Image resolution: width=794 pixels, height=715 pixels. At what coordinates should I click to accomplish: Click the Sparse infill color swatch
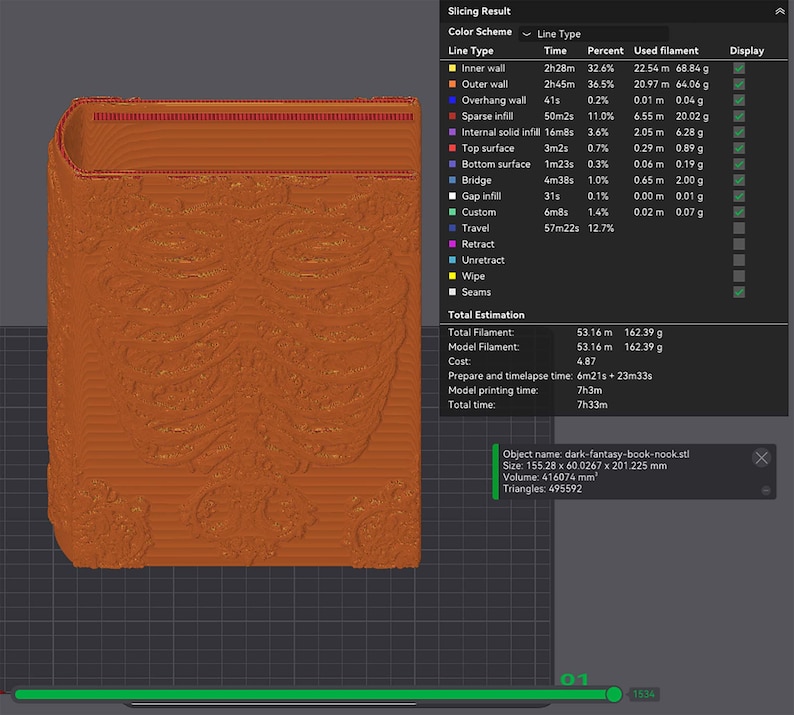(x=452, y=116)
